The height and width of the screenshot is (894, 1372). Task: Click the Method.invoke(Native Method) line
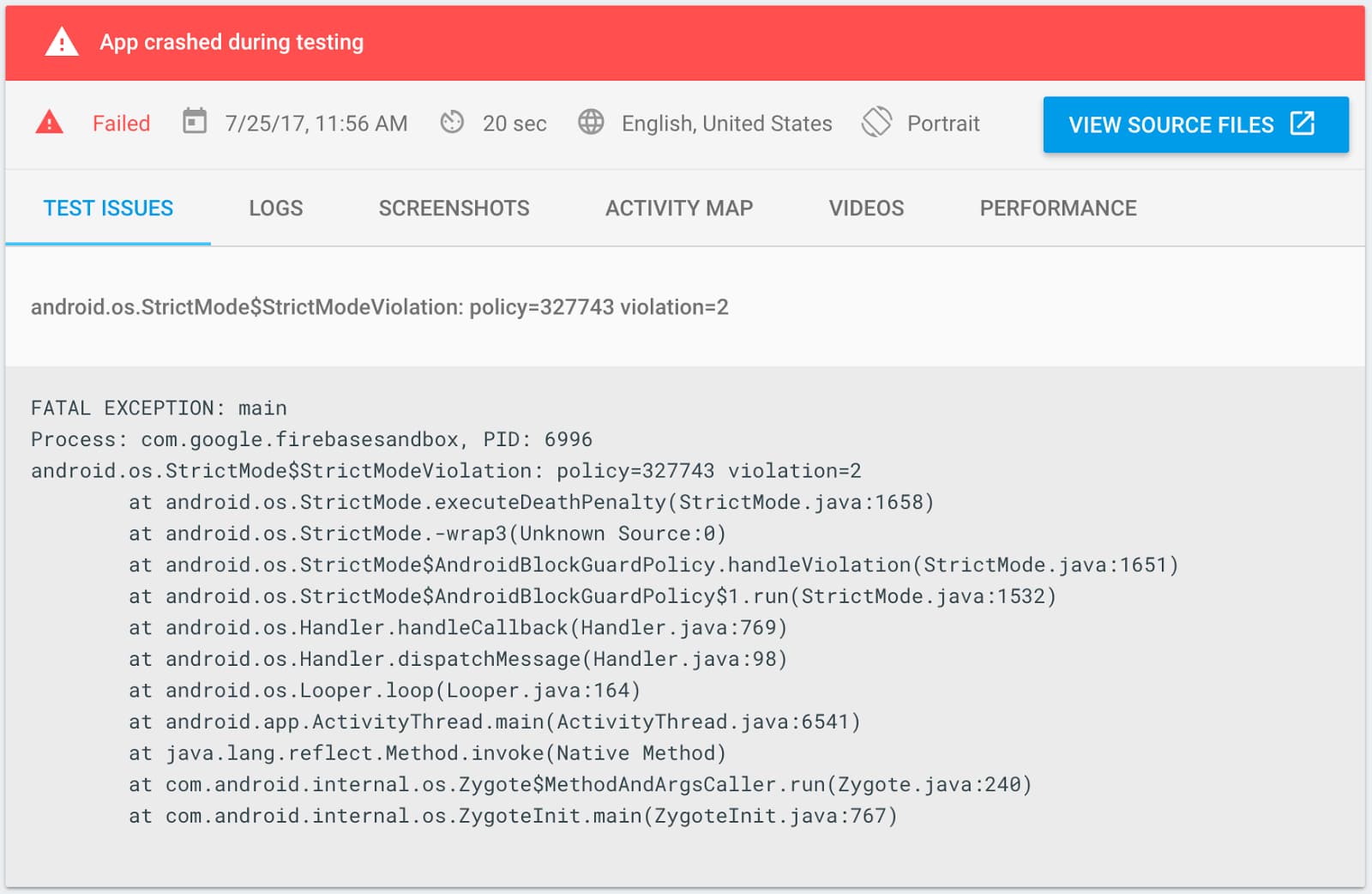tap(427, 753)
